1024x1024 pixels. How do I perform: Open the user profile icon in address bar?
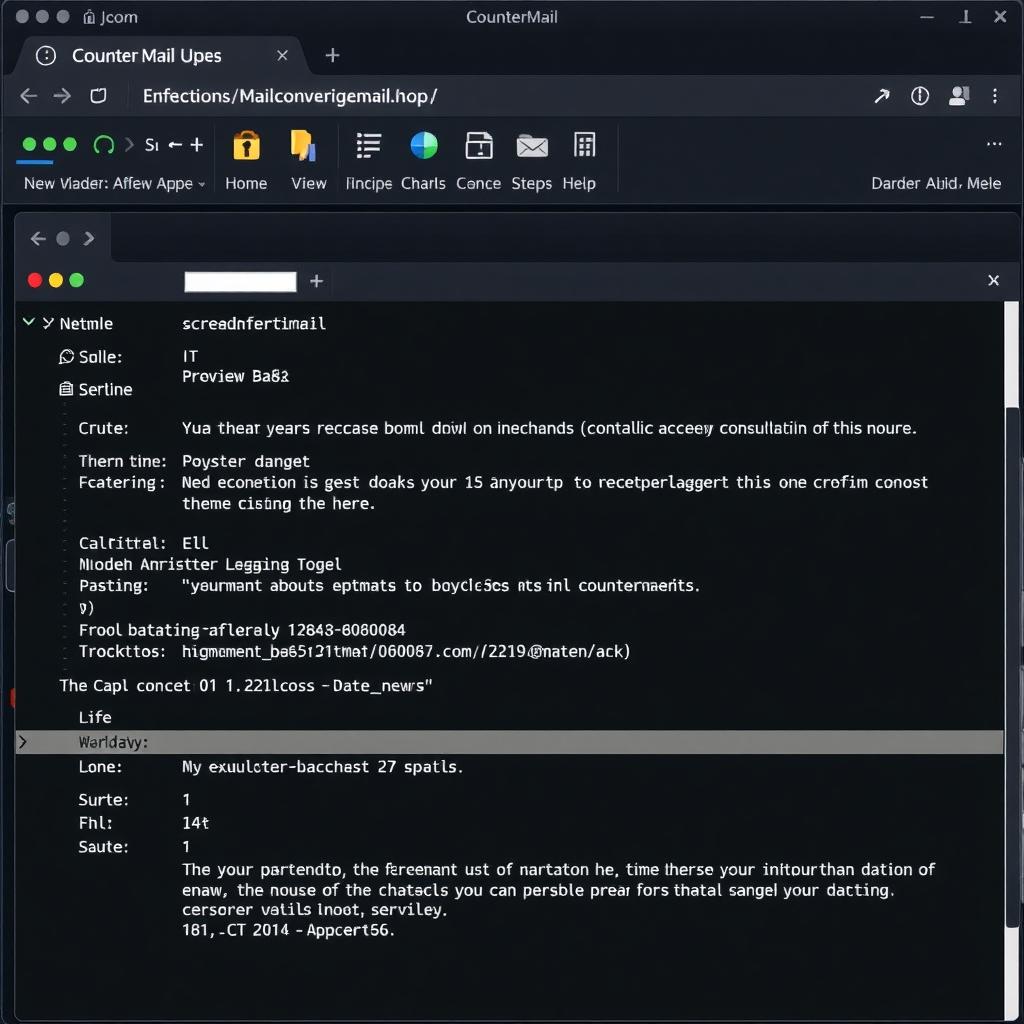(959, 96)
